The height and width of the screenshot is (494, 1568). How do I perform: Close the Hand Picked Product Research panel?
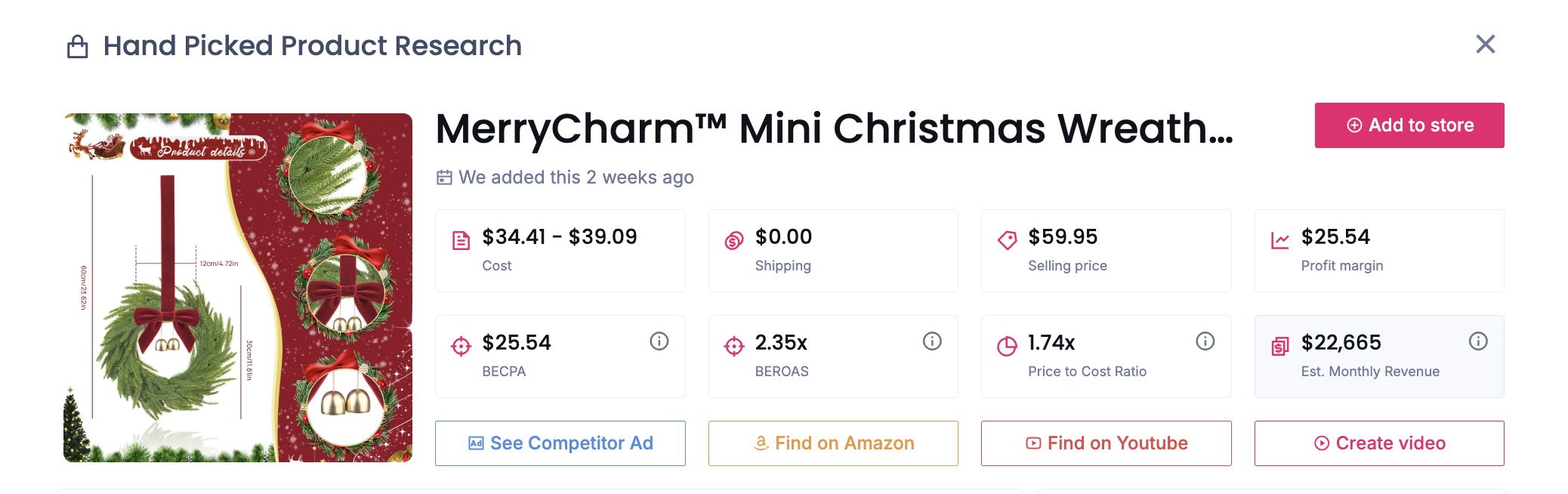coord(1486,45)
